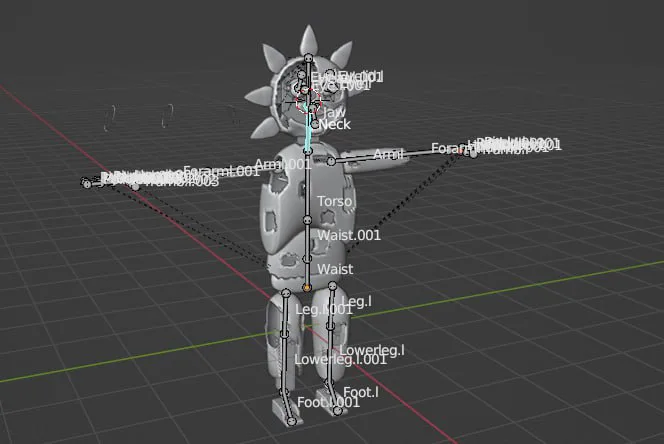The height and width of the screenshot is (444, 664).
Task: Select the Foot.l.001 bone label
Action: 329,402
